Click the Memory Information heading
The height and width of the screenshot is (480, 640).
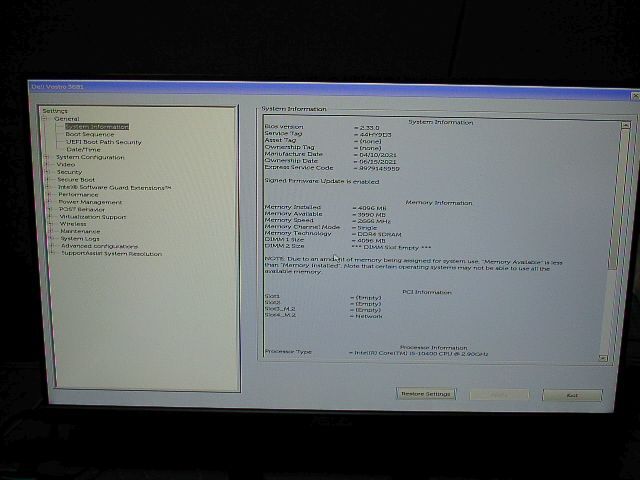click(x=439, y=202)
